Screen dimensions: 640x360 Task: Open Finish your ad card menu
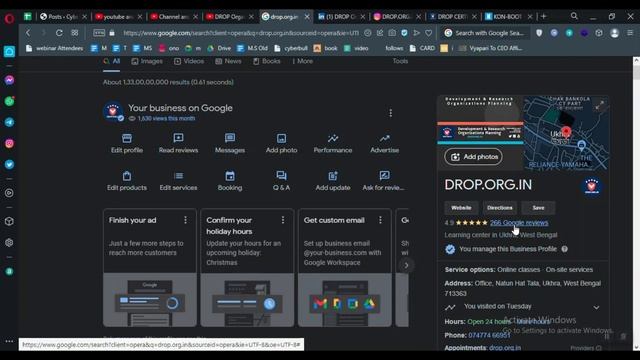185,220
